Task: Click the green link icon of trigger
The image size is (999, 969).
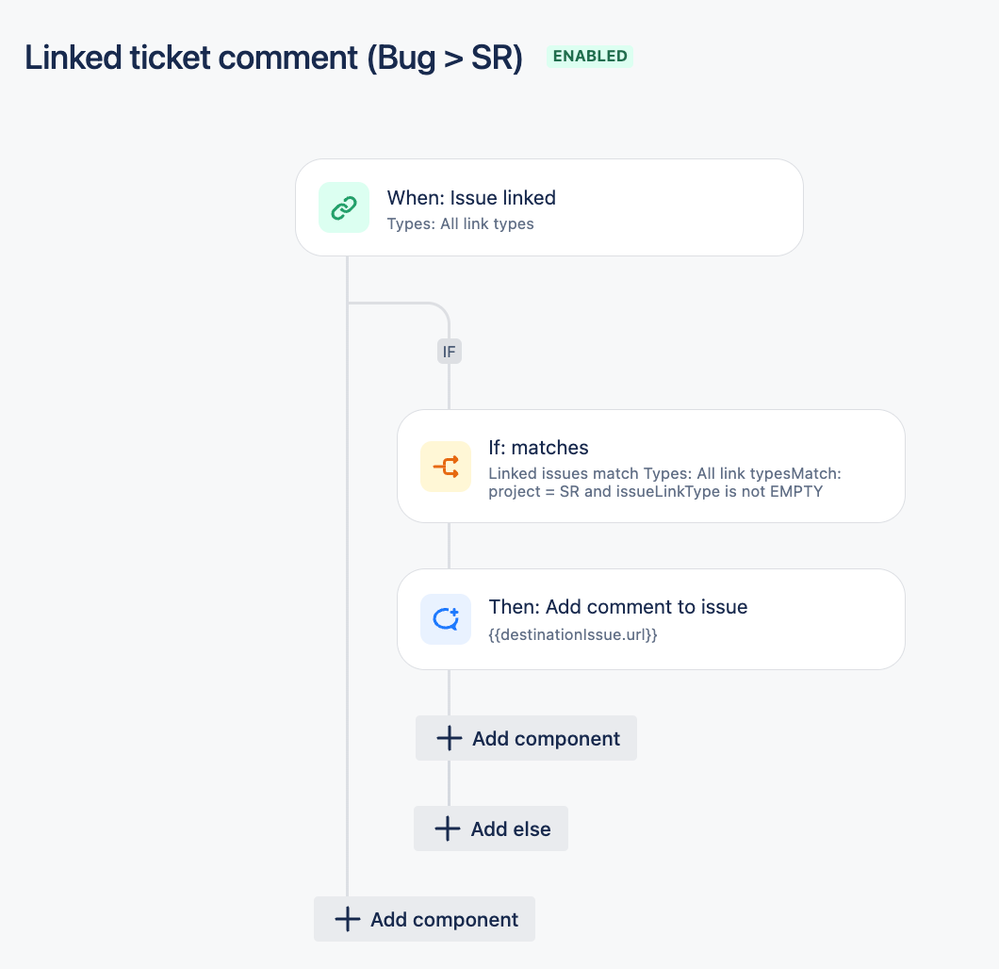Action: [344, 208]
